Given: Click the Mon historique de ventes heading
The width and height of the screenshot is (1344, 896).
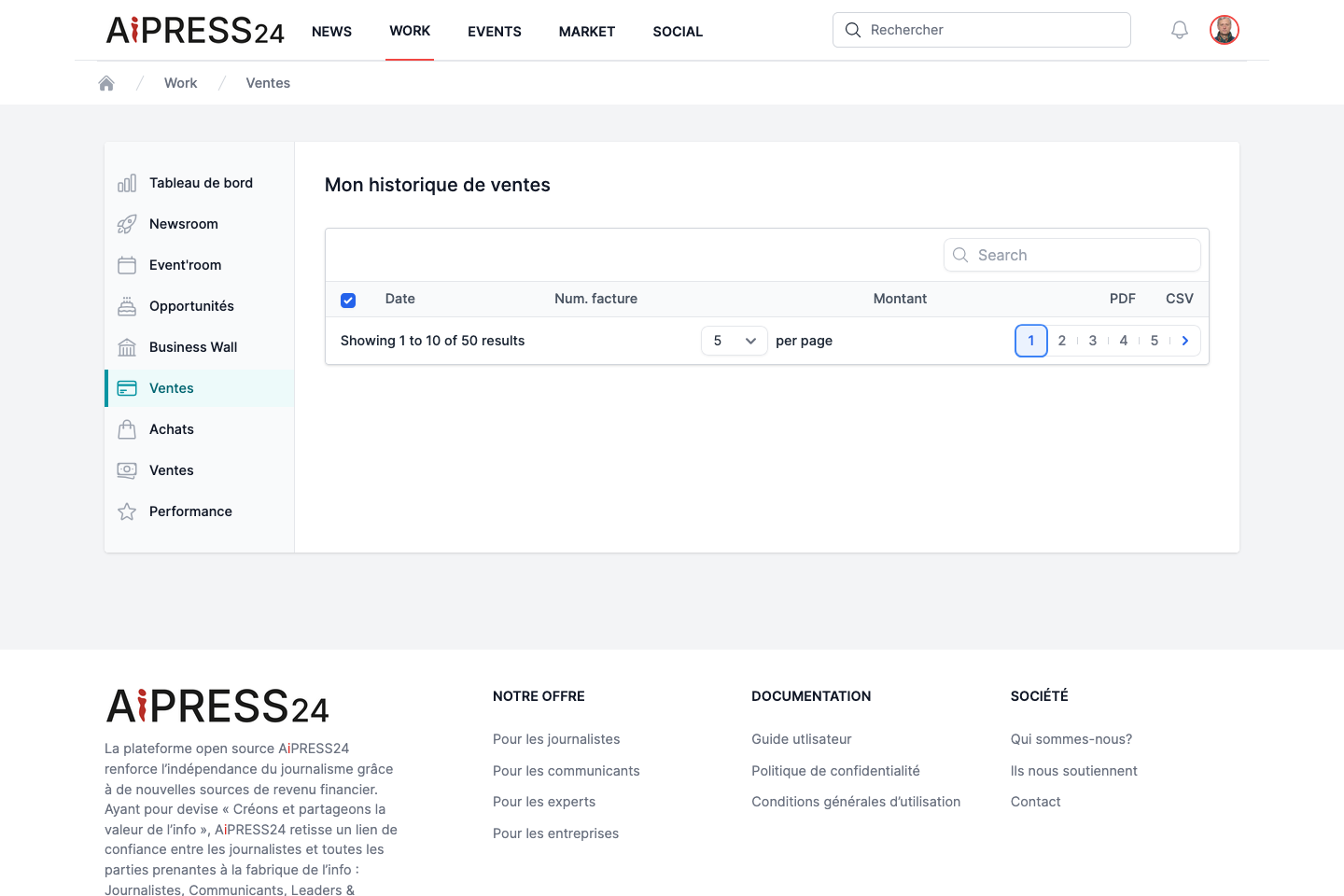Looking at the screenshot, I should coord(438,185).
